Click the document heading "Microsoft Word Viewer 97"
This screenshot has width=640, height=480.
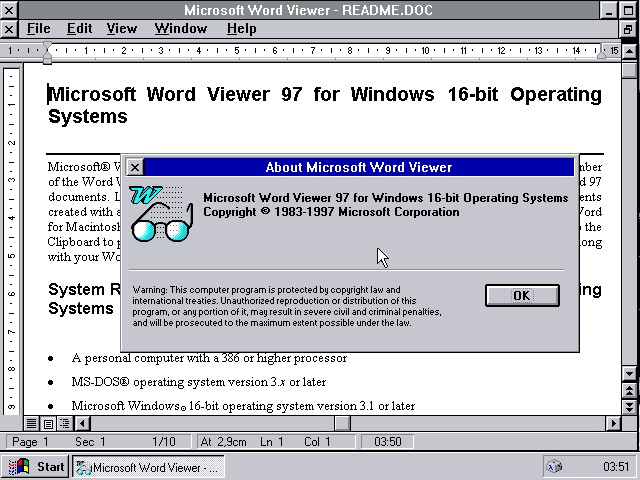[x=175, y=94]
